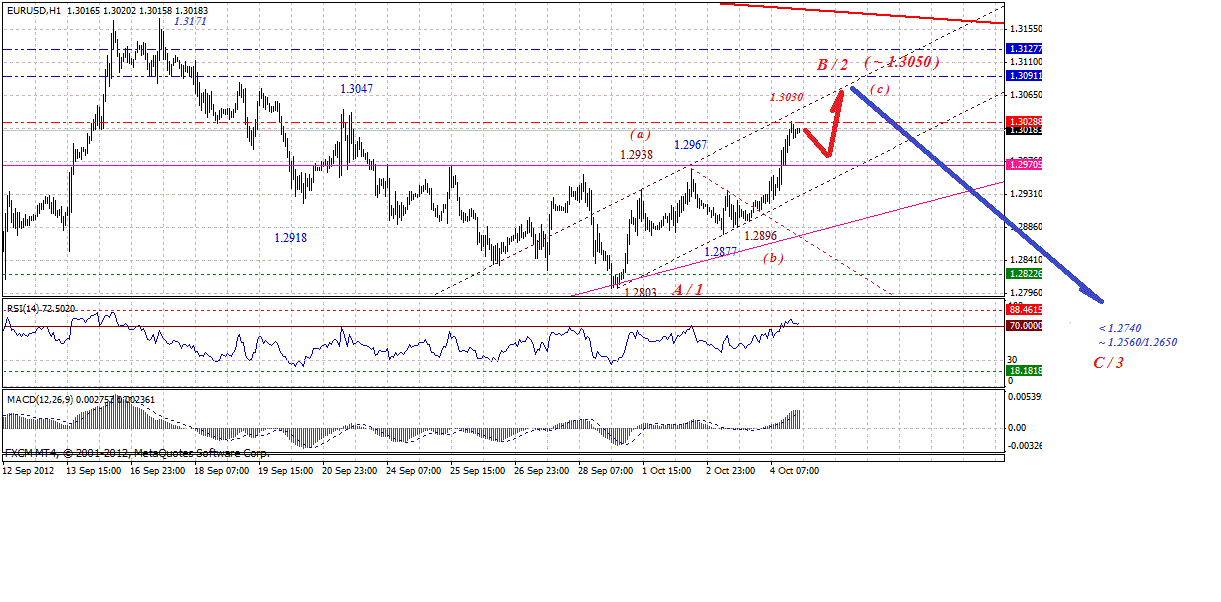Click the 1.30650 price axis value

click(1026, 95)
